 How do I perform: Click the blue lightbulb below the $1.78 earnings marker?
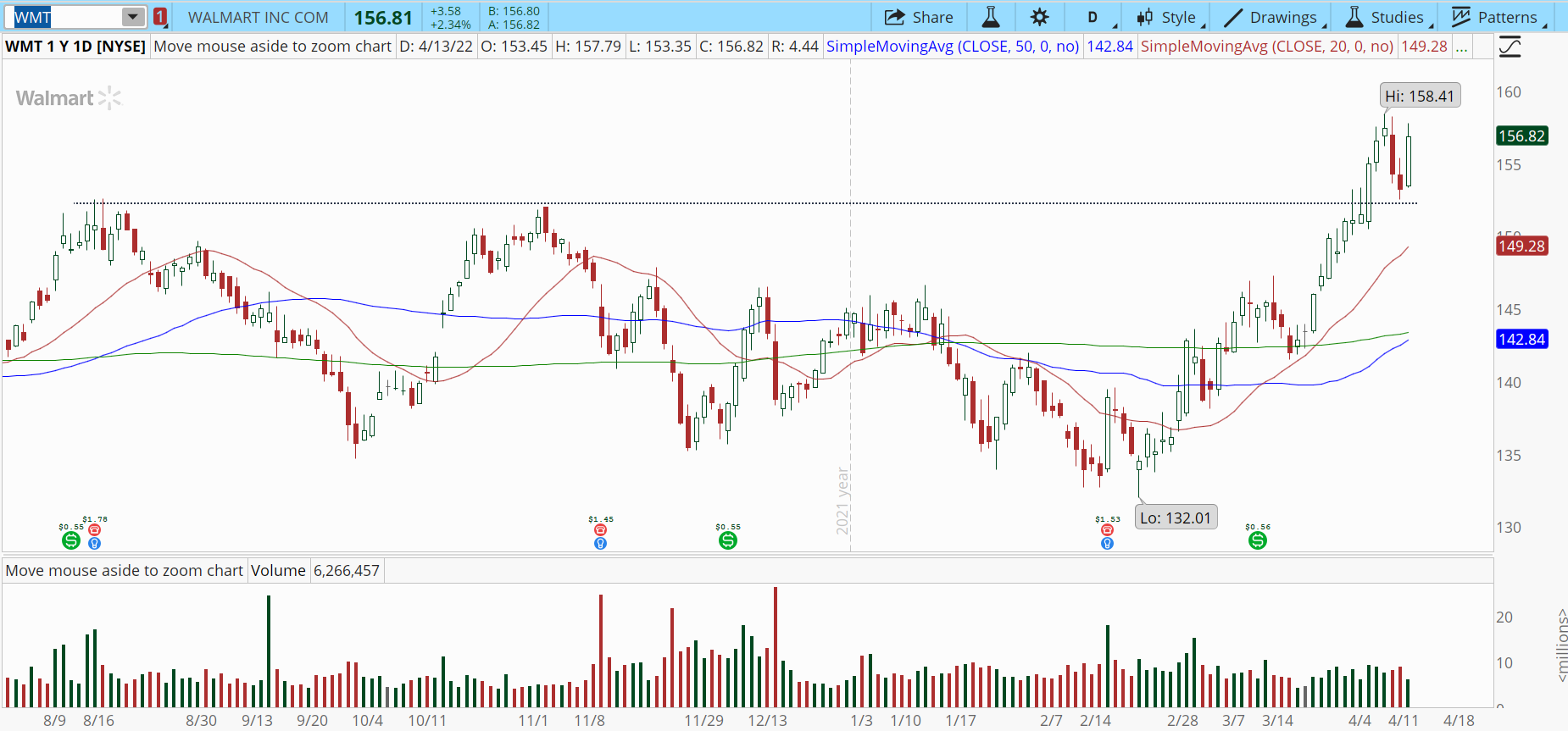click(94, 543)
